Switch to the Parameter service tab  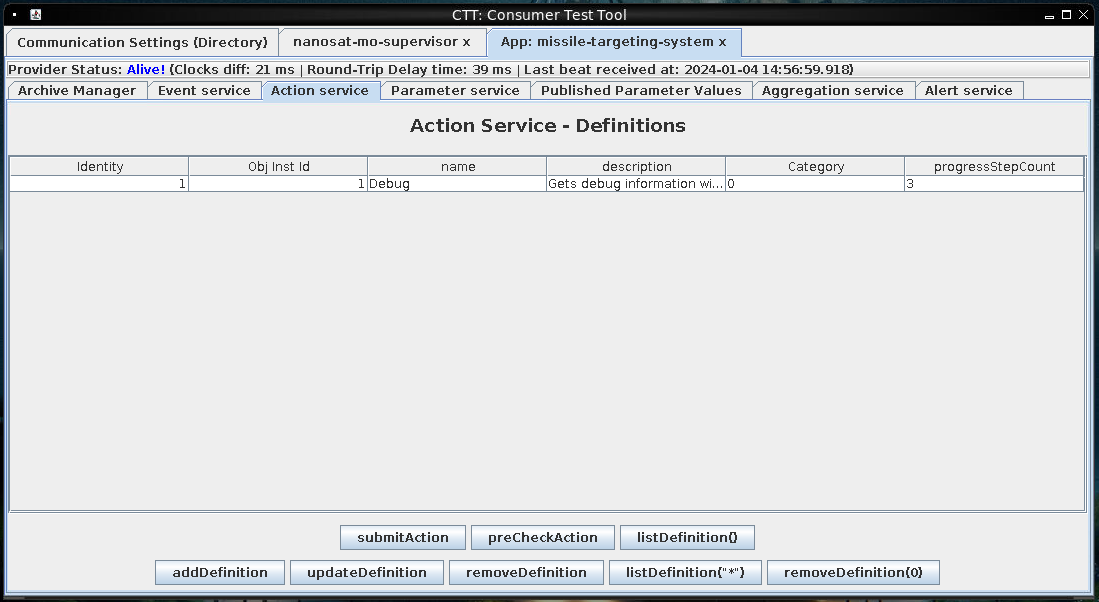455,90
